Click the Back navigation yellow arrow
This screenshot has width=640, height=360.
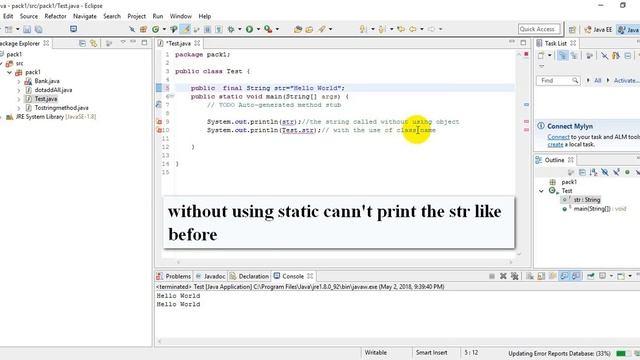click(x=413, y=29)
